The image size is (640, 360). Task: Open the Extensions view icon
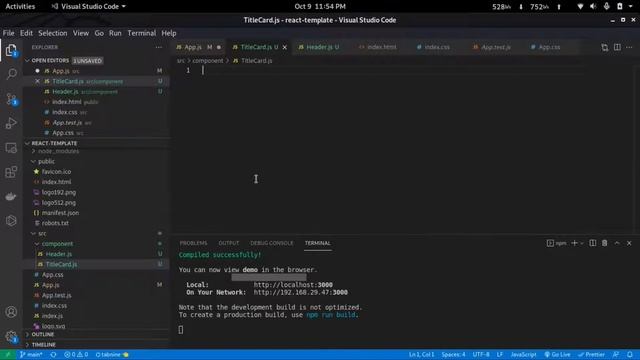11,172
